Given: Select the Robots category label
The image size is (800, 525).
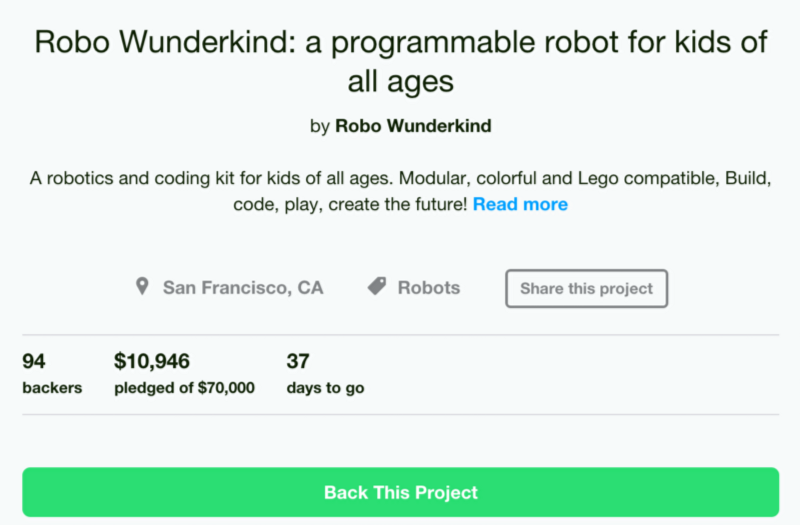Looking at the screenshot, I should click(429, 288).
